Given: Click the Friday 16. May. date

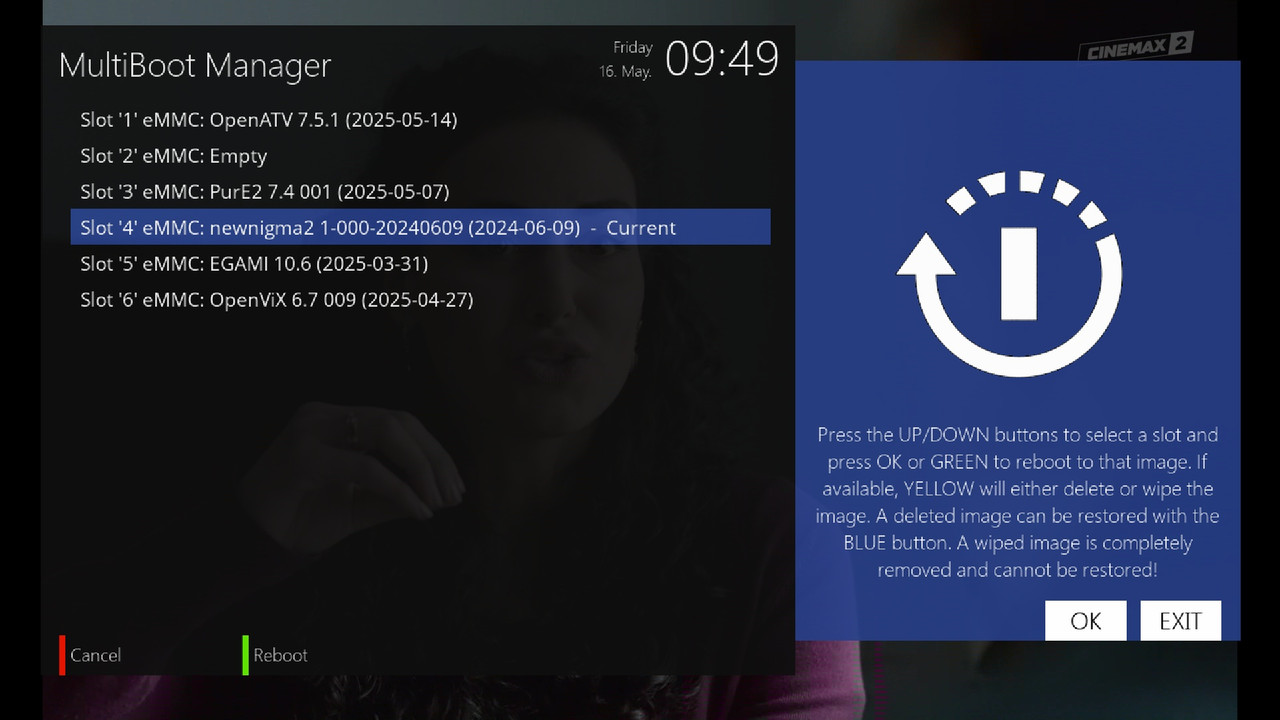Looking at the screenshot, I should (x=626, y=60).
